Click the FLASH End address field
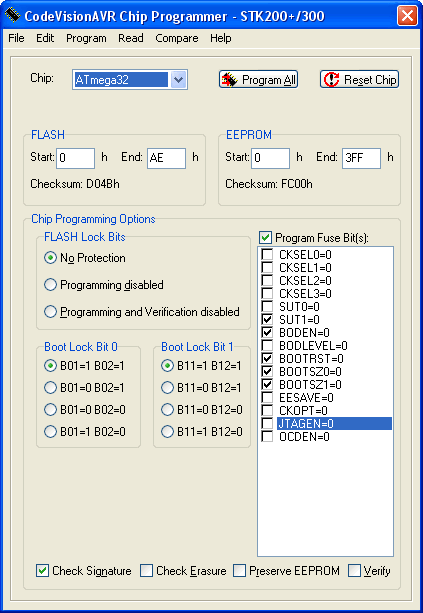Image resolution: width=423 pixels, height=613 pixels. 167,158
